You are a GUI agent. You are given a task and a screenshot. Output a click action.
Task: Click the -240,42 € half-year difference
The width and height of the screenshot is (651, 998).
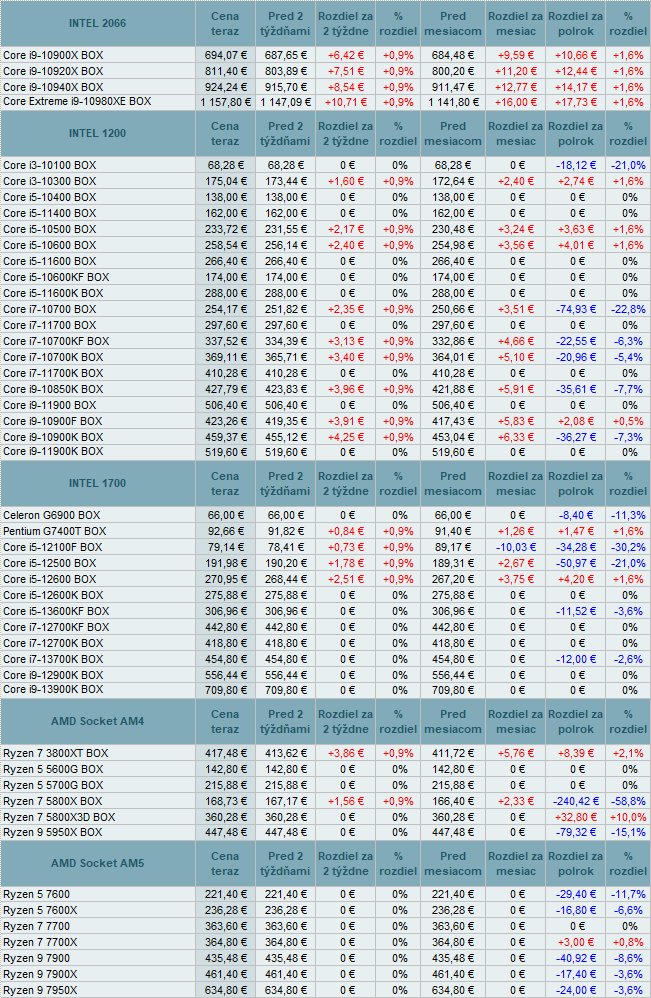[575, 801]
